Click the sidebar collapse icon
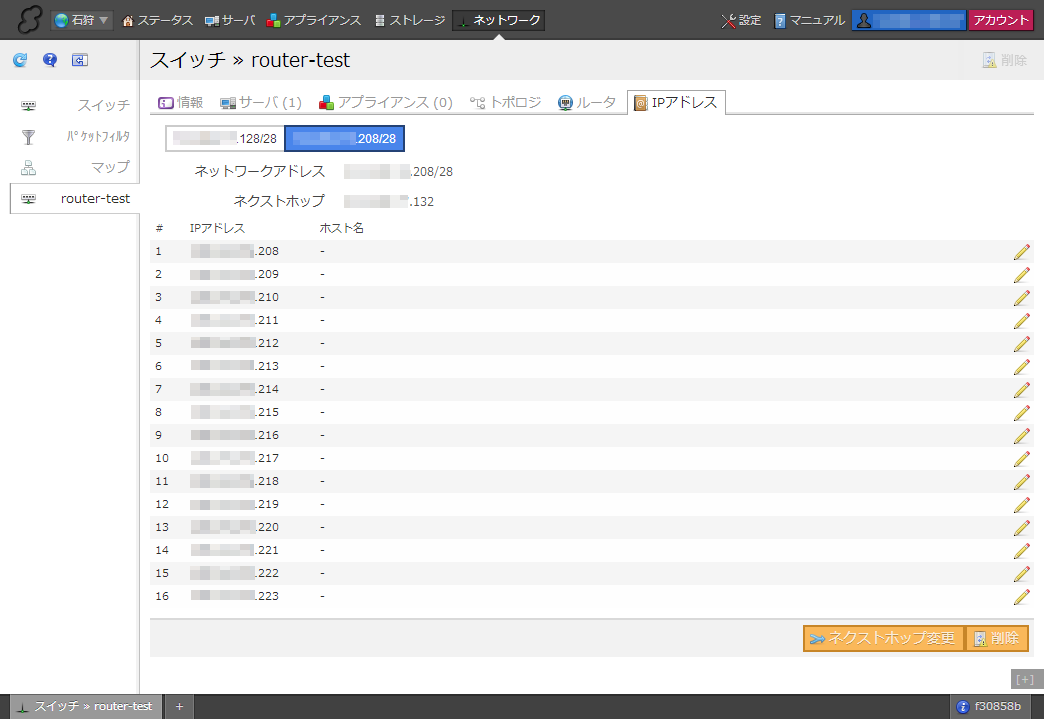The width and height of the screenshot is (1044, 719). click(80, 61)
